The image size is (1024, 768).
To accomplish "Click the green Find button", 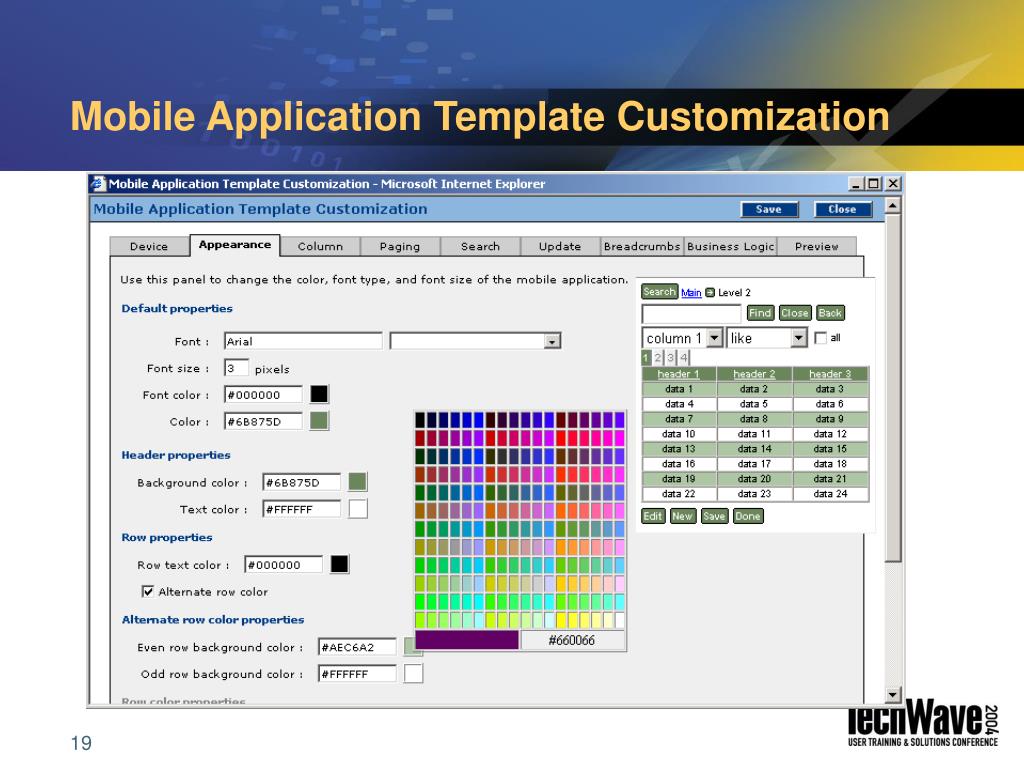I will click(760, 313).
